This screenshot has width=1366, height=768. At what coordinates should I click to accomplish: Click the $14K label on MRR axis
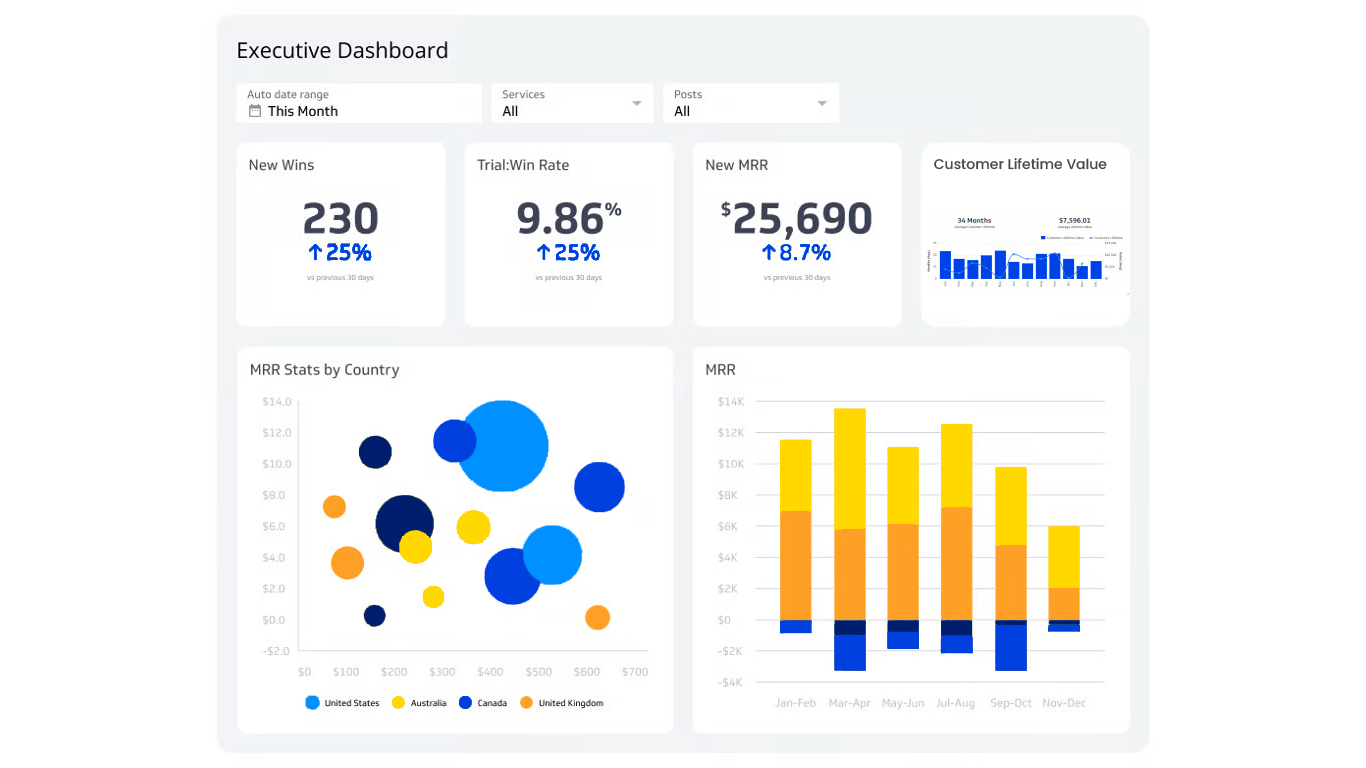click(x=731, y=402)
